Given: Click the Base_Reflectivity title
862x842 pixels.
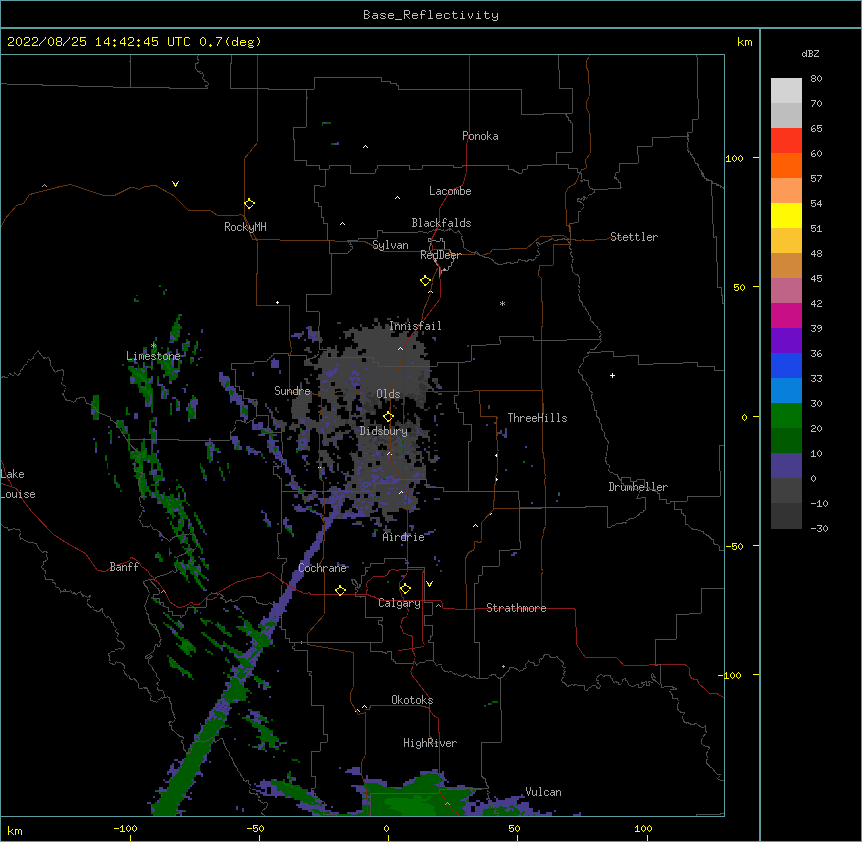Looking at the screenshot, I should click(431, 15).
